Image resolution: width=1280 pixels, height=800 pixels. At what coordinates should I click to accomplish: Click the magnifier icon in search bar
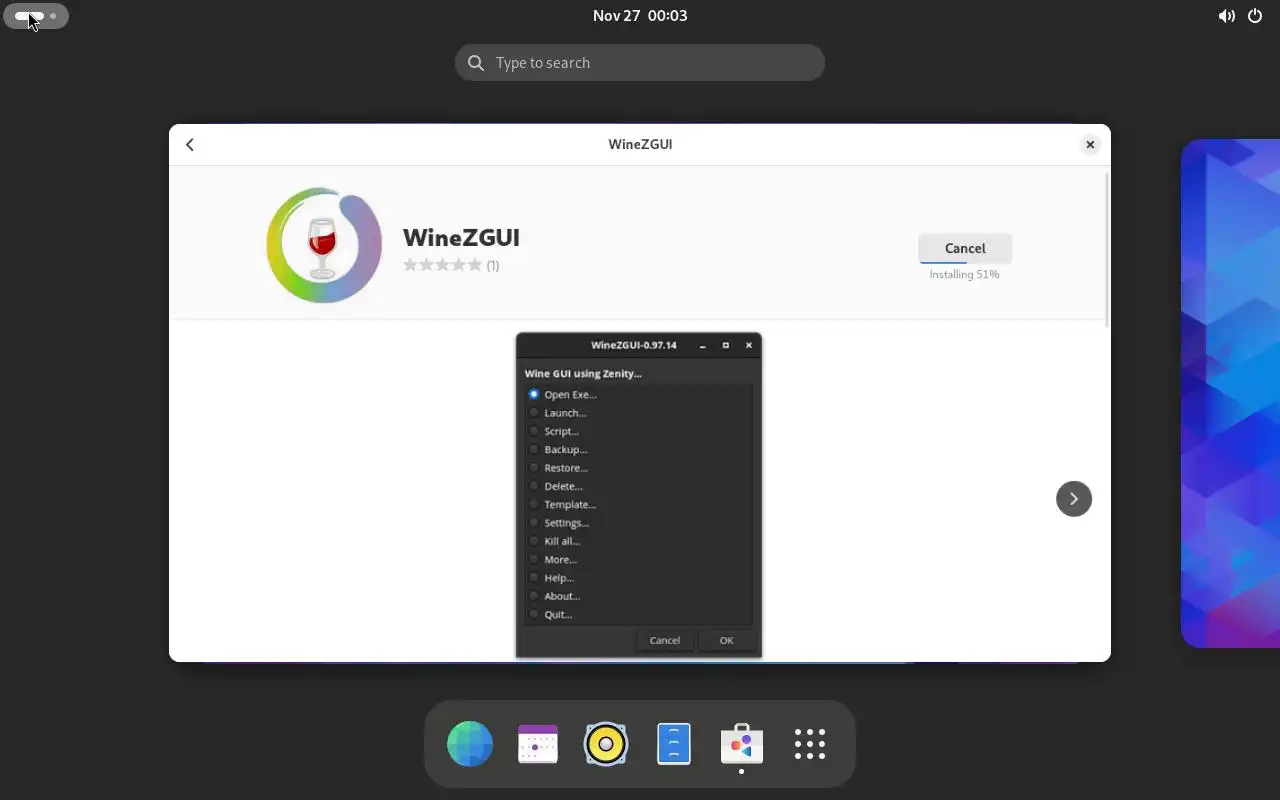tap(476, 63)
